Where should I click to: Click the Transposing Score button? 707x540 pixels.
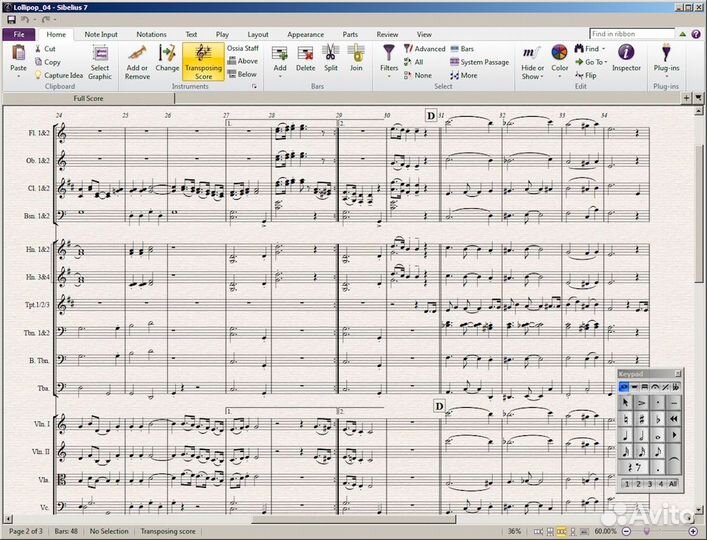coord(203,61)
